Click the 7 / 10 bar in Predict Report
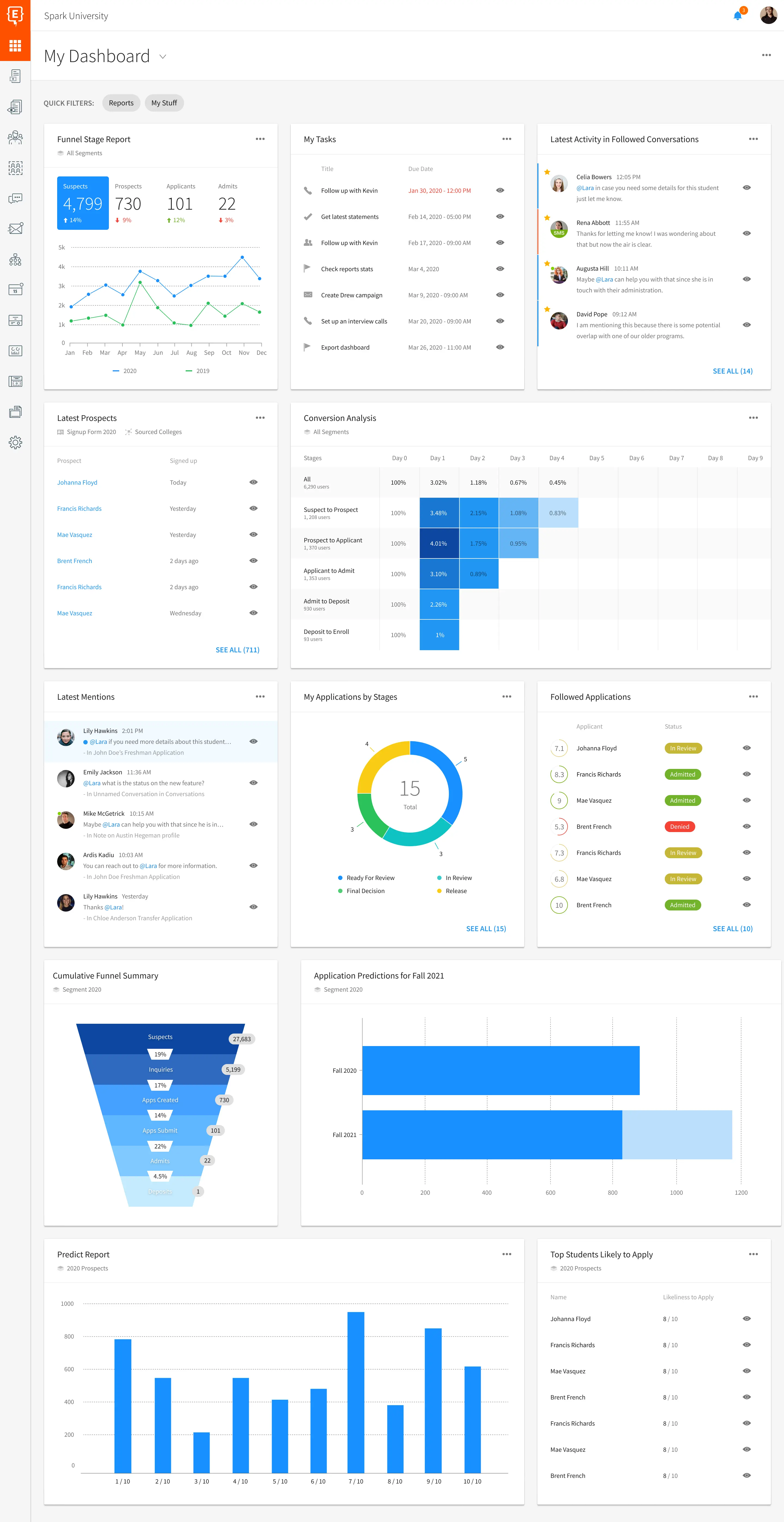 [x=356, y=1392]
